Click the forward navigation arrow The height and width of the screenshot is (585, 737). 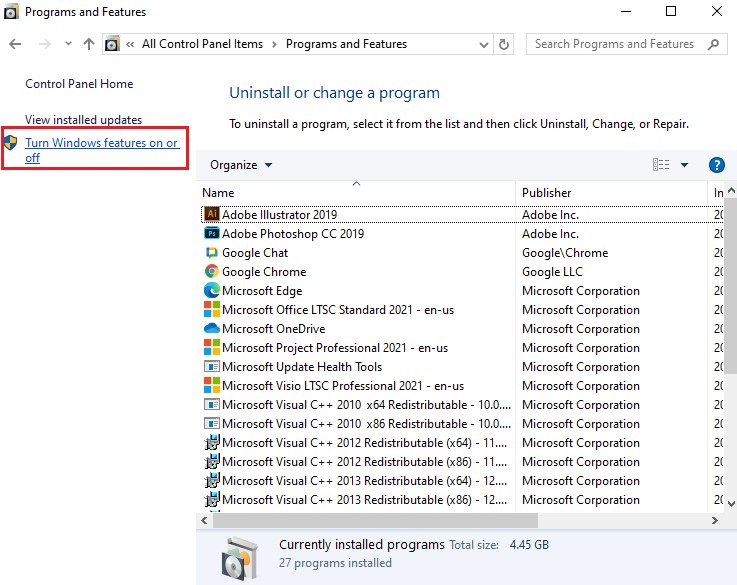(x=45, y=44)
